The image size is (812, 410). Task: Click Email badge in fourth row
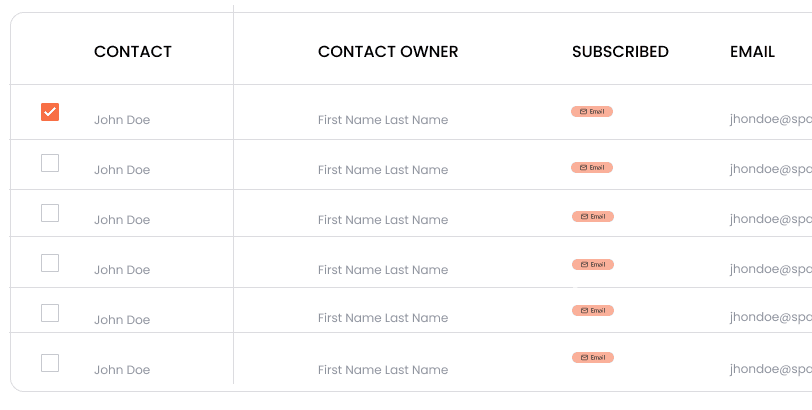click(x=593, y=265)
